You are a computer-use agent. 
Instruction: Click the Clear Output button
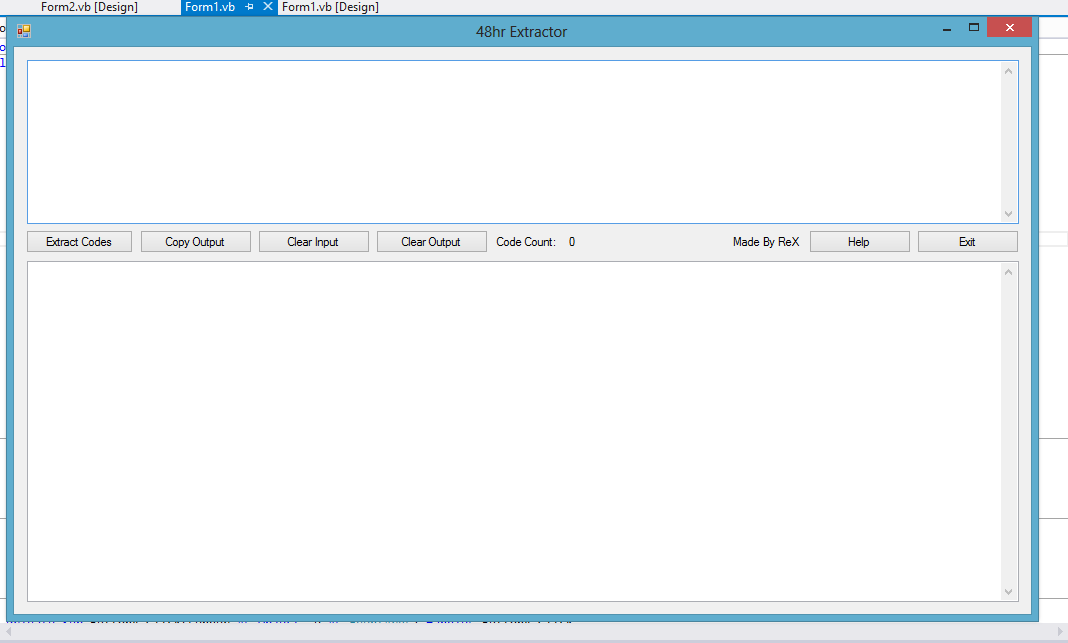click(x=431, y=242)
